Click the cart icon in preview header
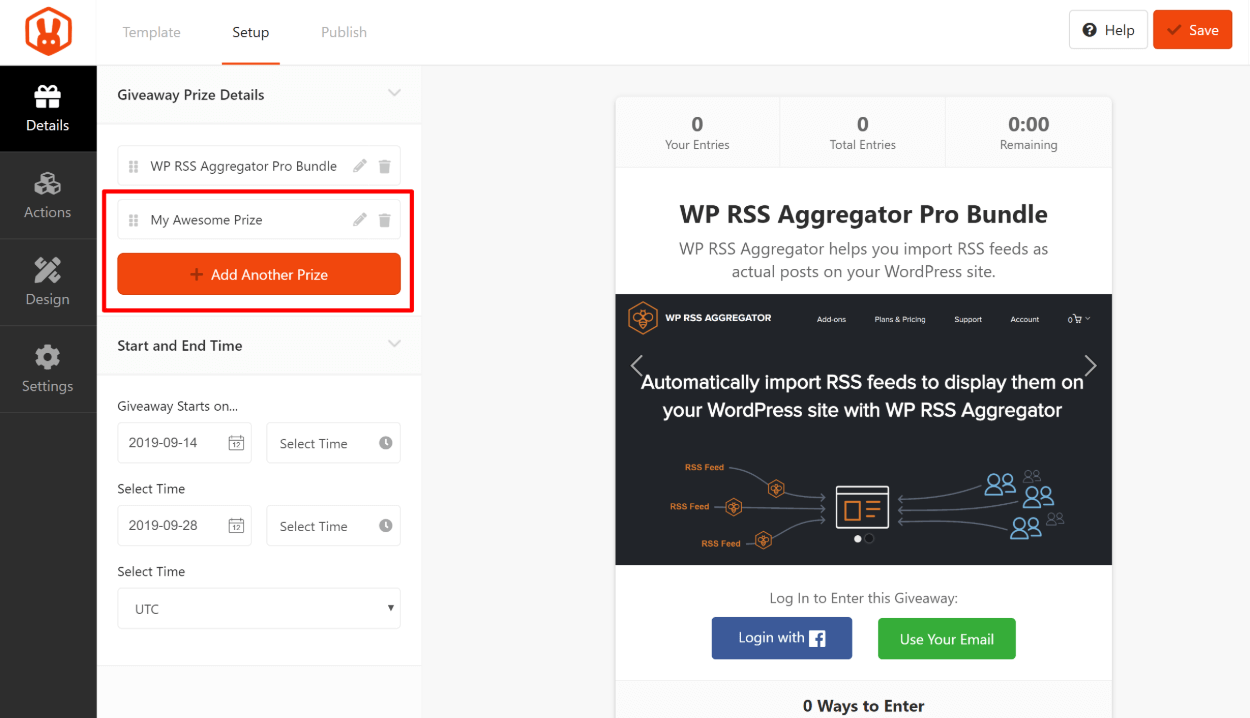The height and width of the screenshot is (718, 1250). (1078, 319)
